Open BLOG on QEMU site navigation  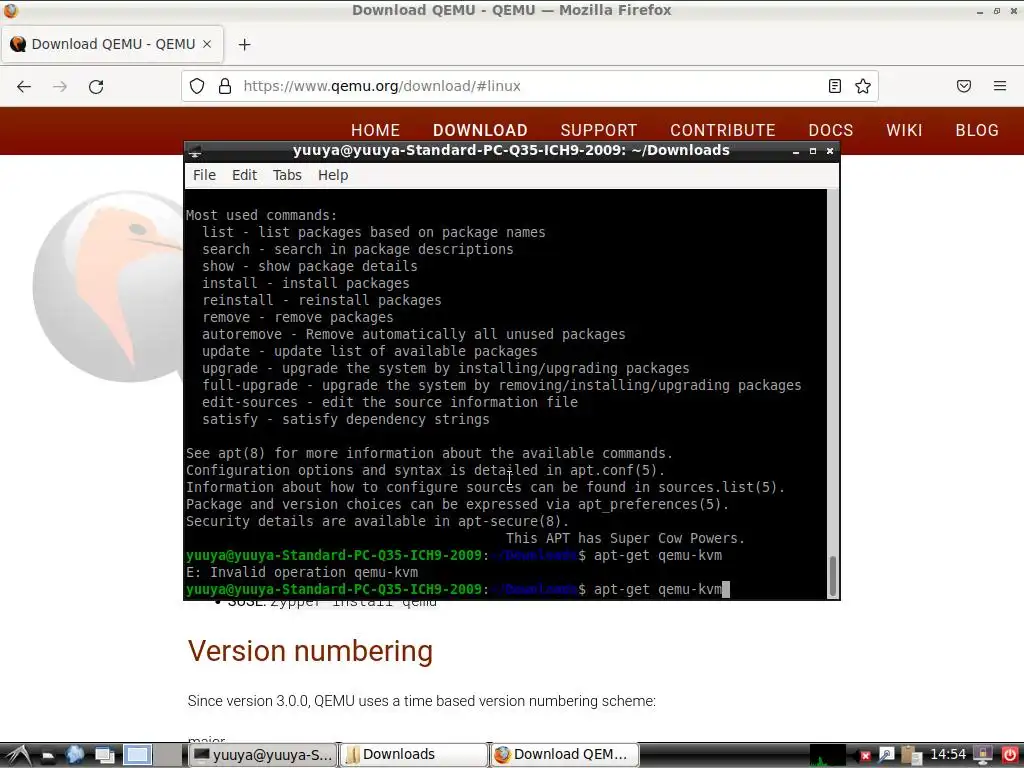977,130
